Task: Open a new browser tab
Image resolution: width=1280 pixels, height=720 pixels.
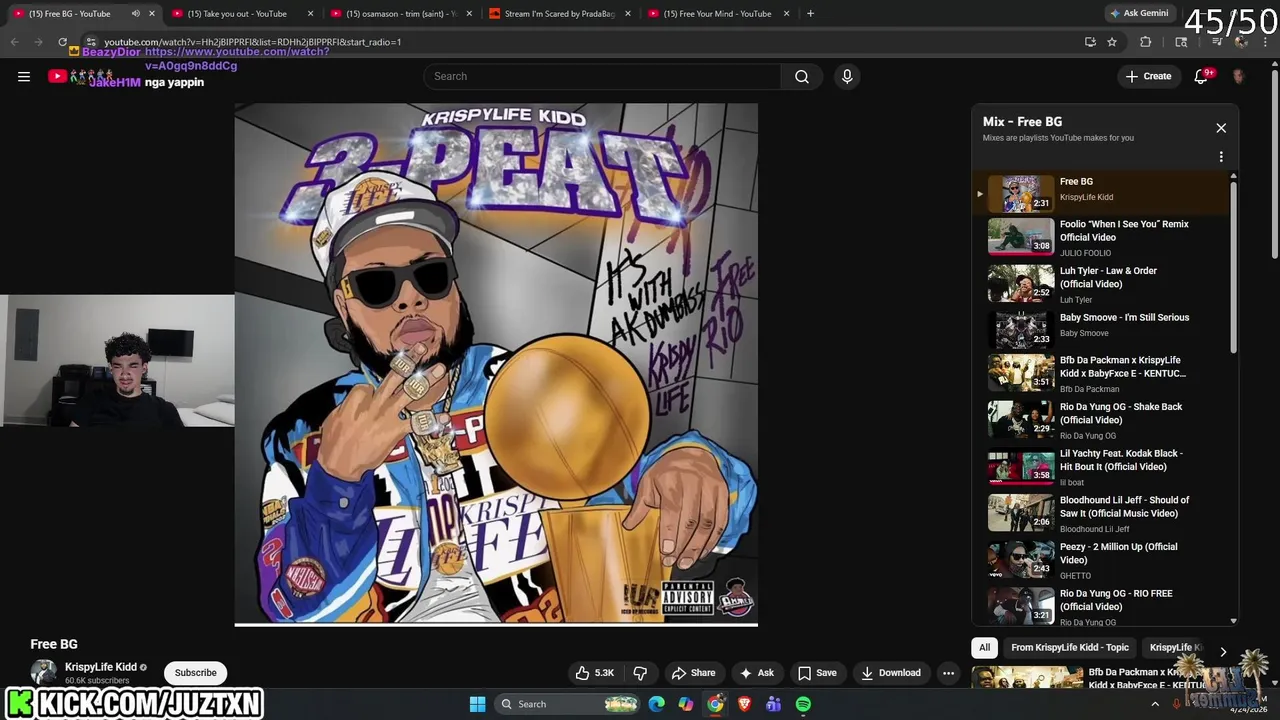Action: click(810, 14)
